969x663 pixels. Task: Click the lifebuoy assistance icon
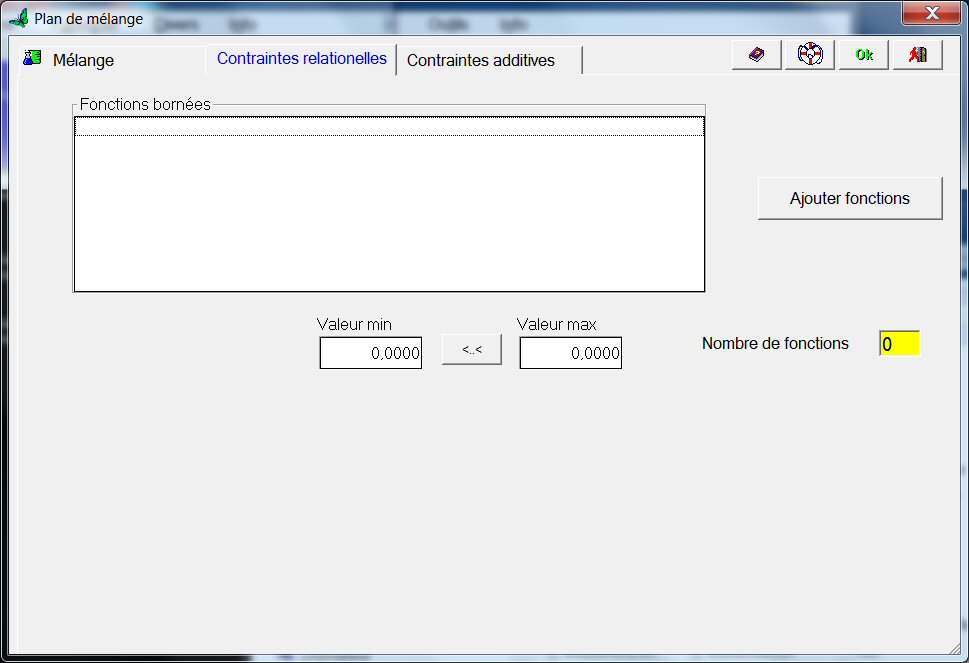[x=810, y=55]
